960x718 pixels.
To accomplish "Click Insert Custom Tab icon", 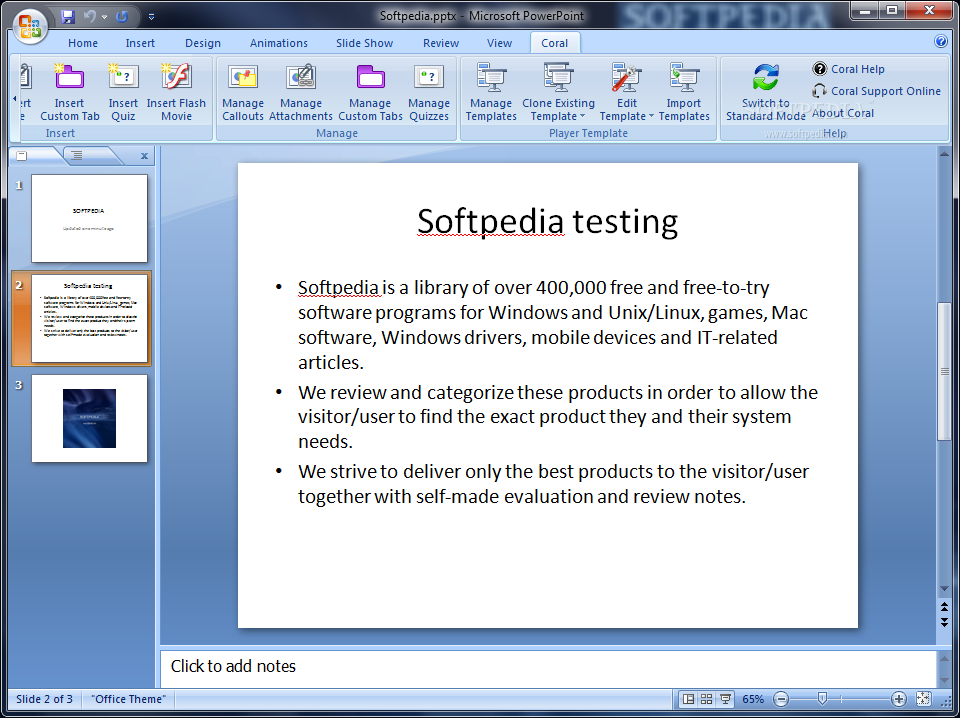I will 69,92.
